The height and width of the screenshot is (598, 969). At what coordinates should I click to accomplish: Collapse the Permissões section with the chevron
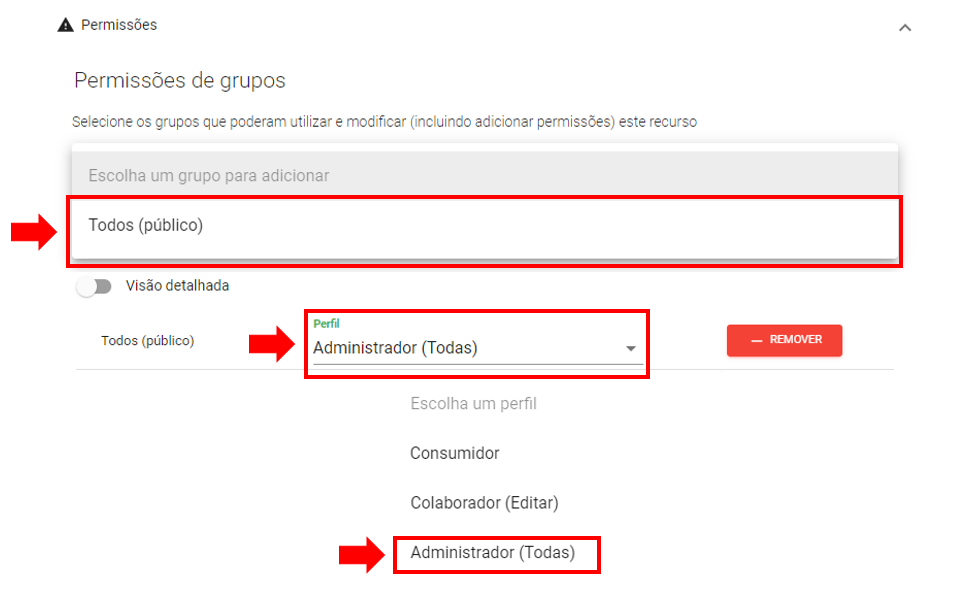[905, 27]
